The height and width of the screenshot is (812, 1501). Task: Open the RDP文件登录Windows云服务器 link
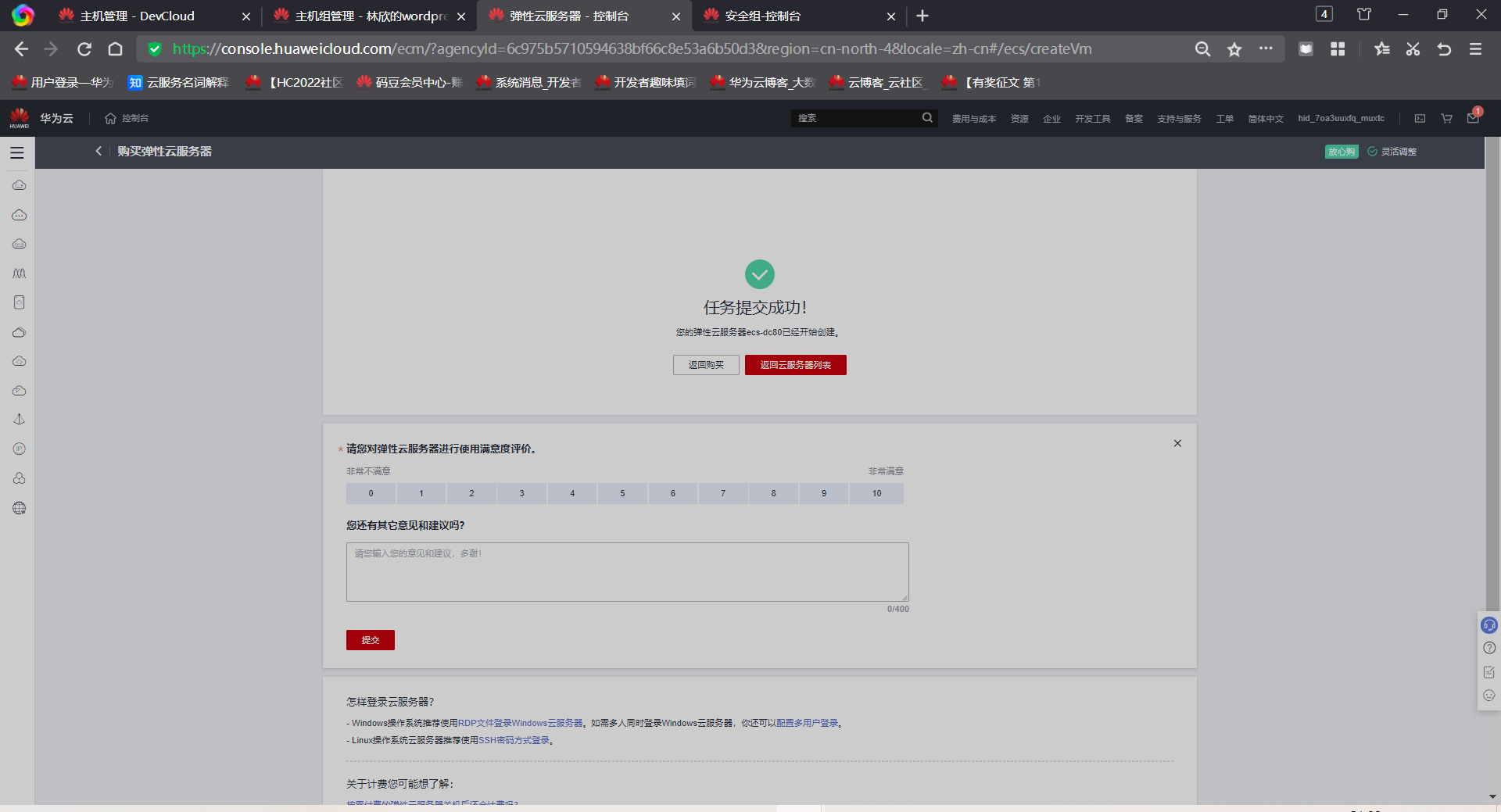pyautogui.click(x=521, y=723)
